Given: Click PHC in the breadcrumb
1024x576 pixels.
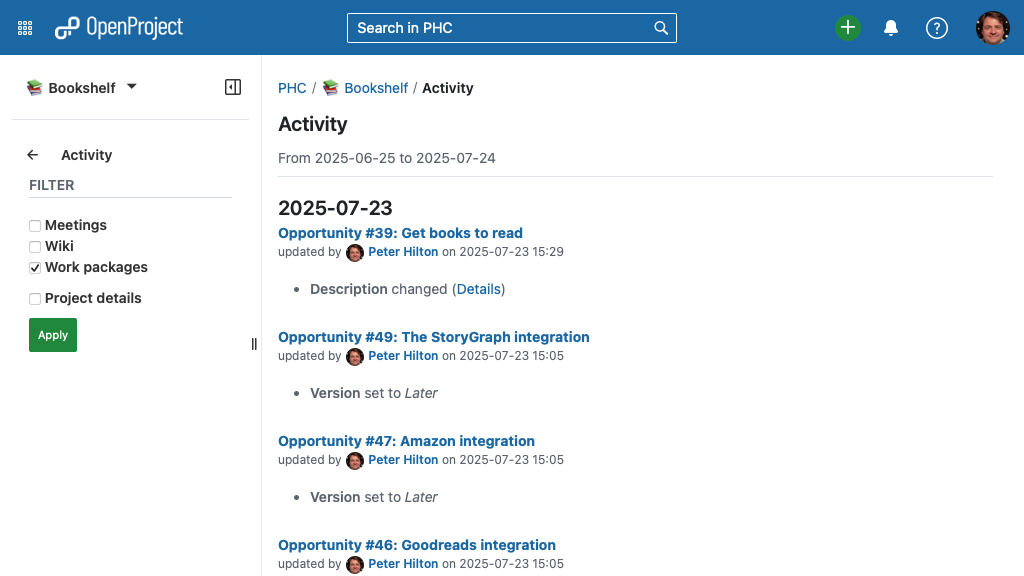Looking at the screenshot, I should point(292,88).
